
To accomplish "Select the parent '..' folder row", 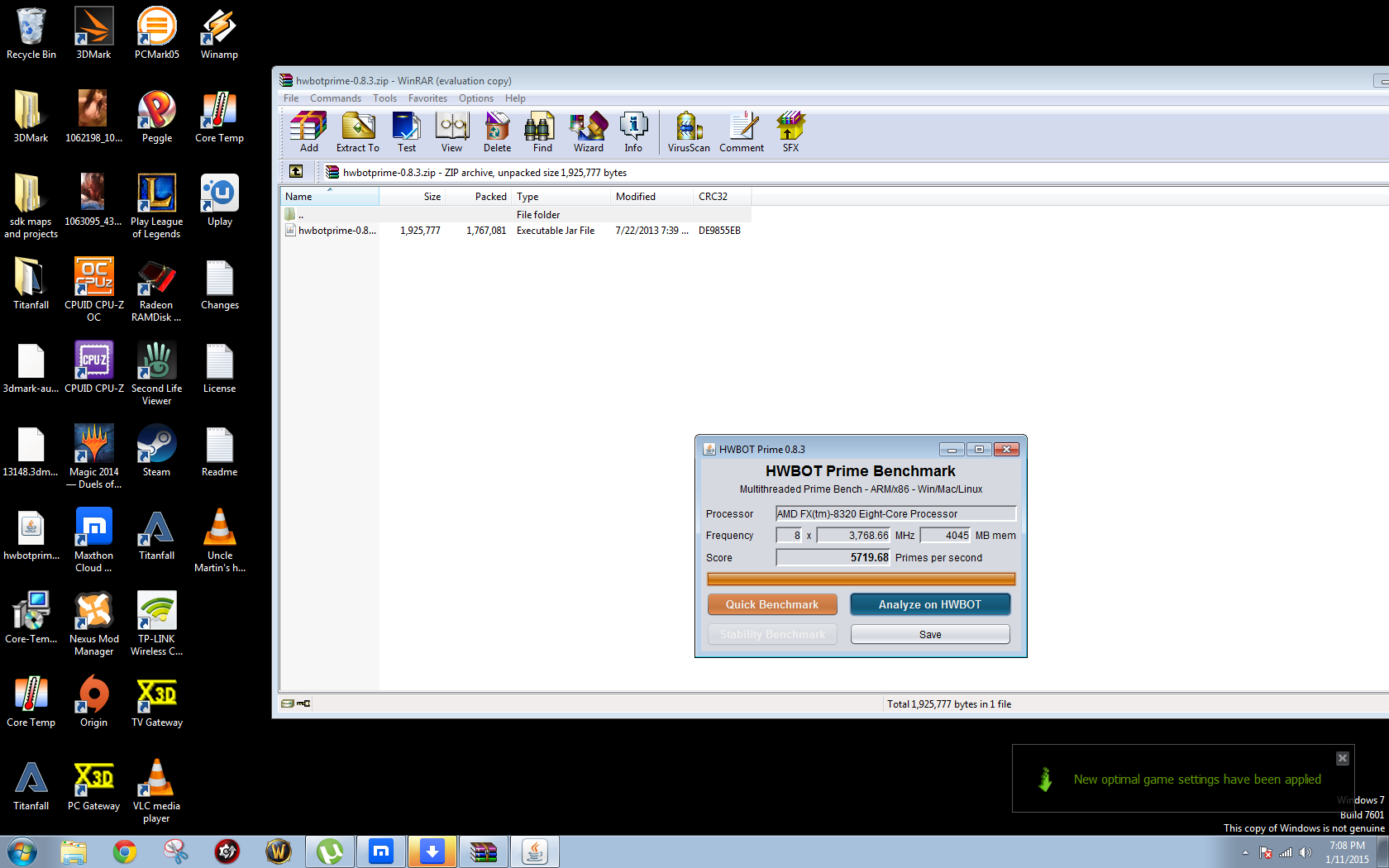I will click(x=516, y=215).
